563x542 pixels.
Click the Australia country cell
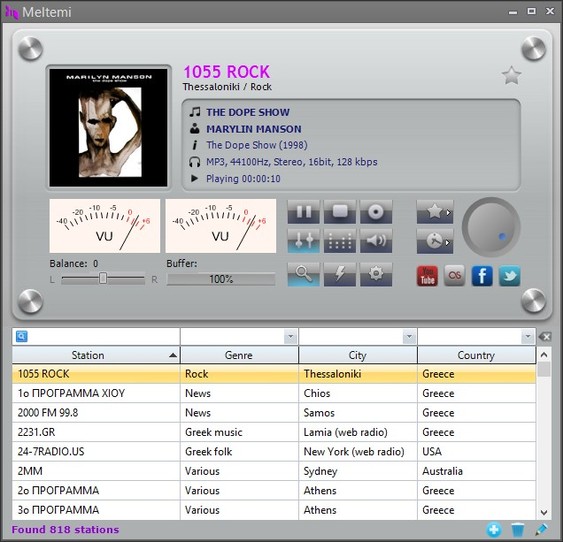(476, 471)
